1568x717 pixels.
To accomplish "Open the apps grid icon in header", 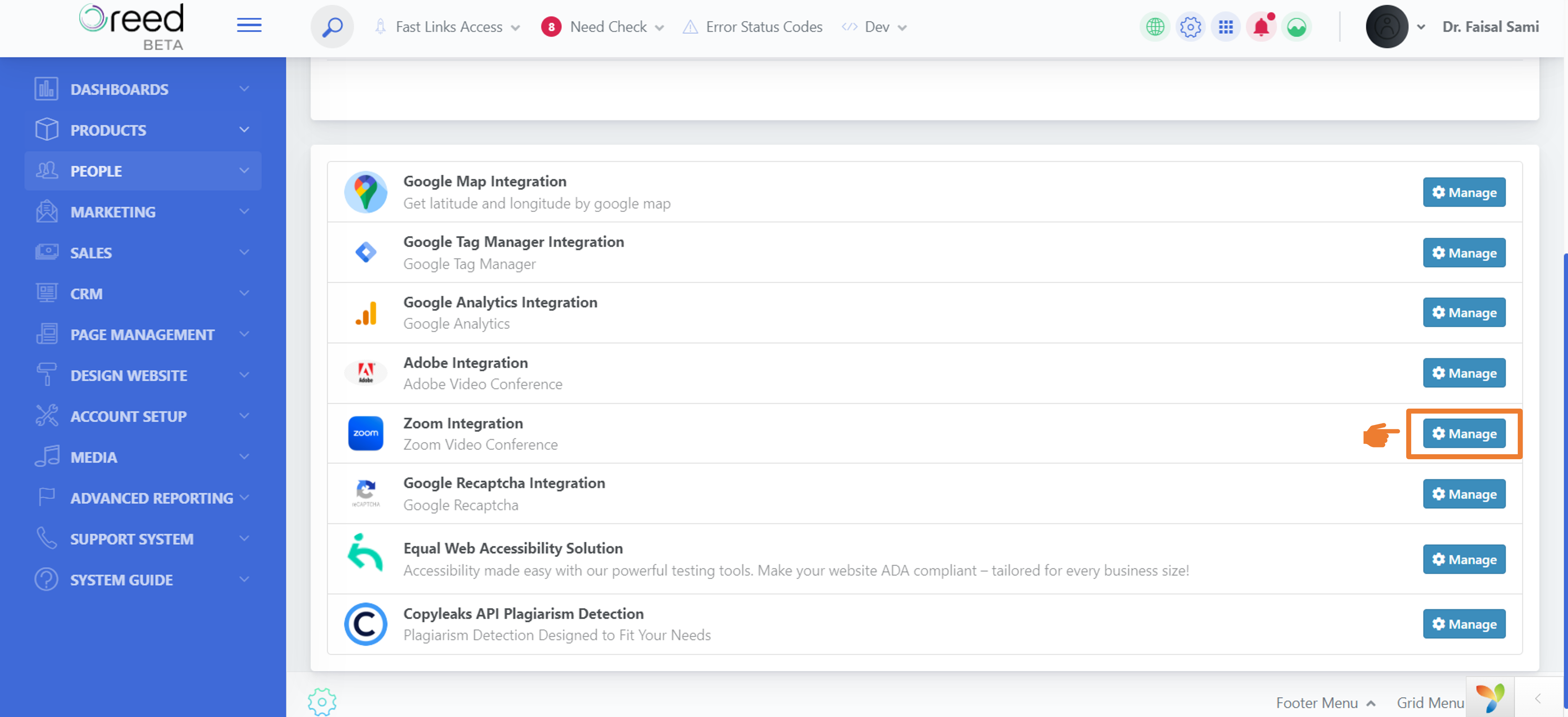I will (1225, 27).
